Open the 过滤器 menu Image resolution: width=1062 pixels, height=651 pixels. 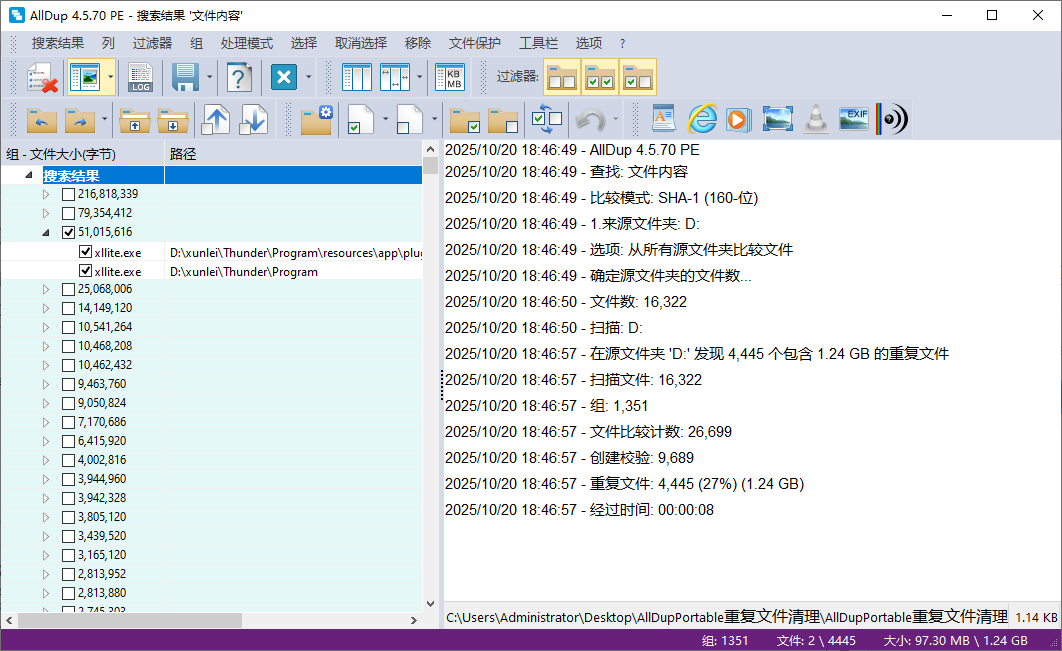coord(152,43)
